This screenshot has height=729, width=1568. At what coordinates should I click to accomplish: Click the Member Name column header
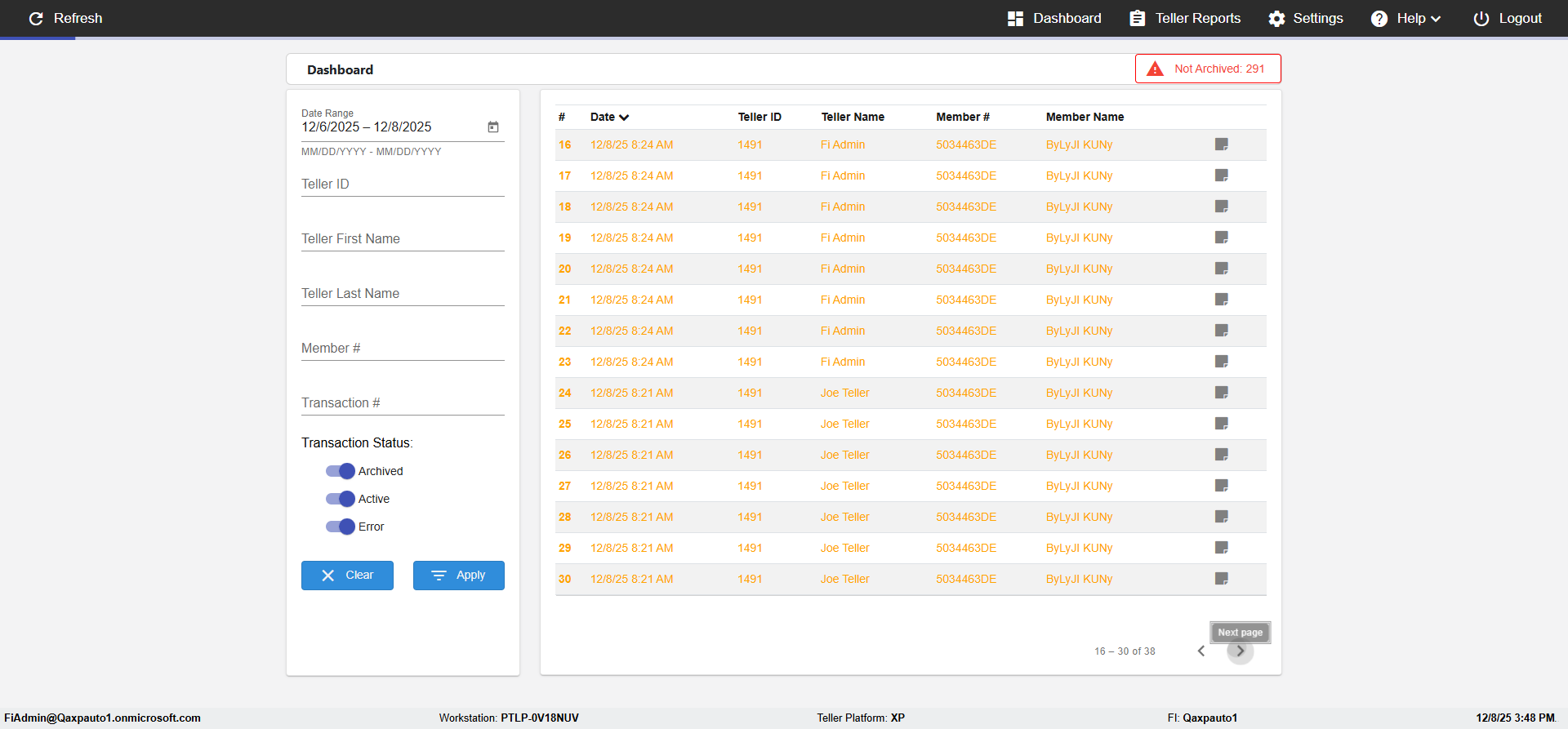(x=1085, y=117)
